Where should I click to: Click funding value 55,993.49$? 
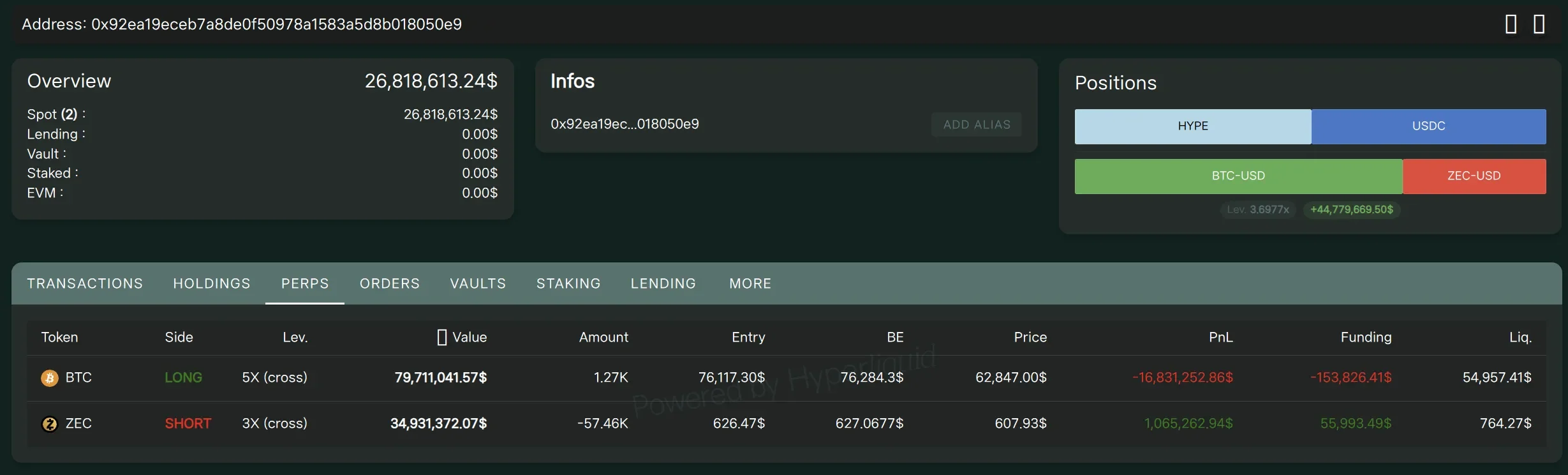1356,424
